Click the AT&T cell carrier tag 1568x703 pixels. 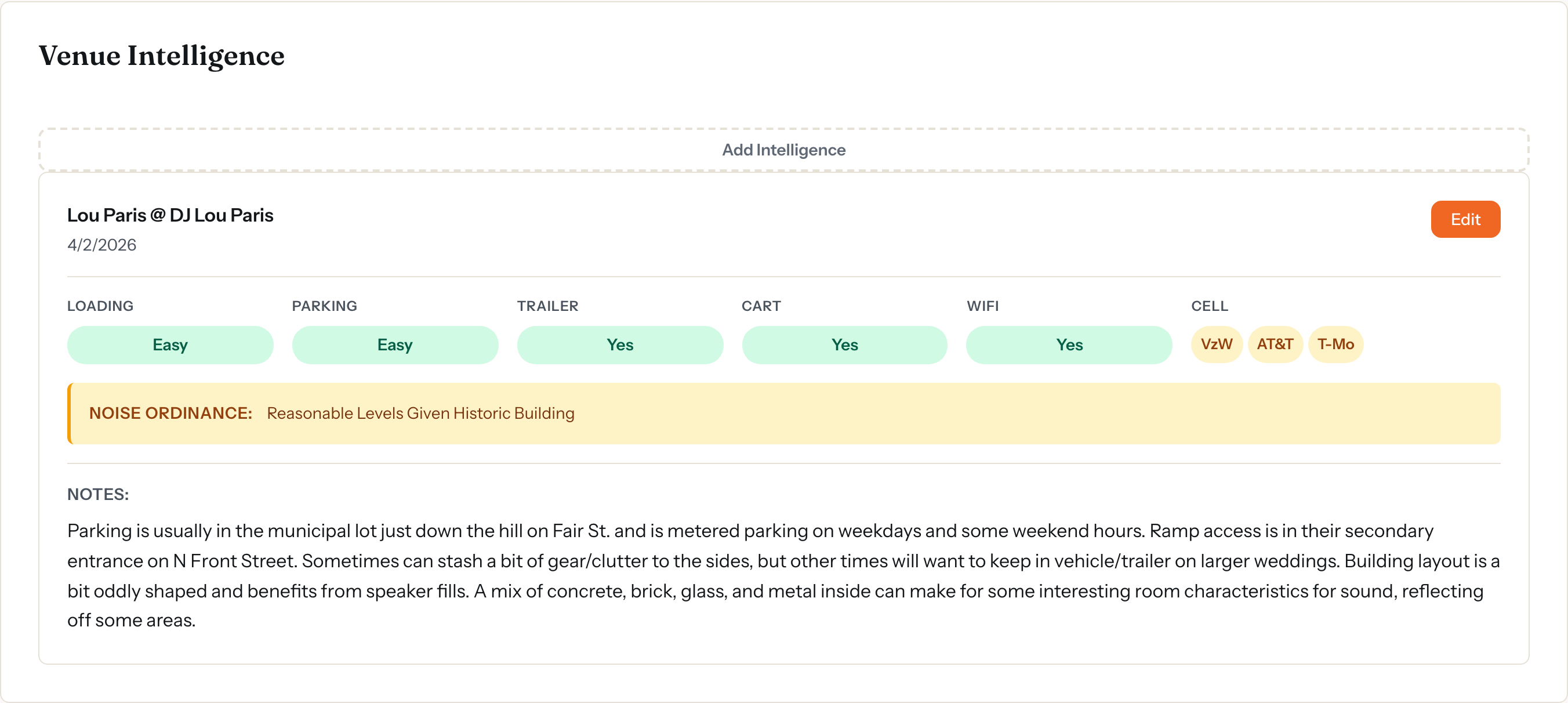tap(1275, 344)
